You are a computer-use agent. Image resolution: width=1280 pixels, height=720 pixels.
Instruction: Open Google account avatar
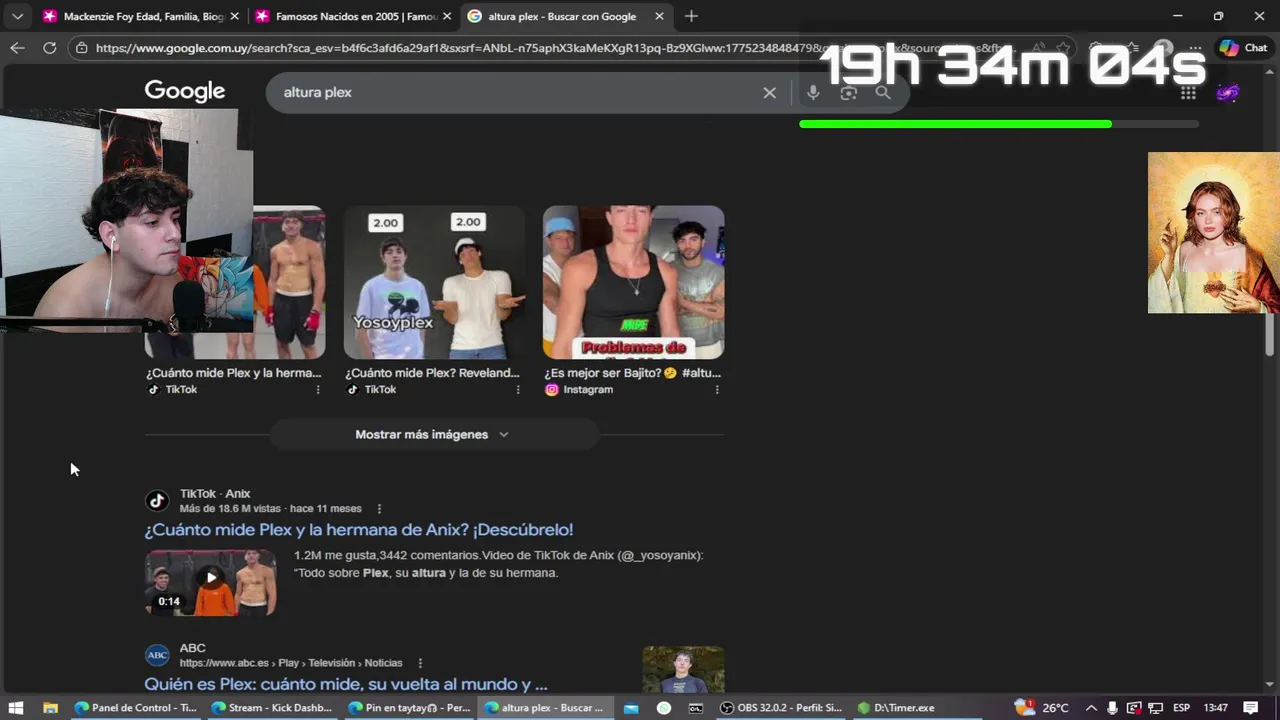(1228, 92)
